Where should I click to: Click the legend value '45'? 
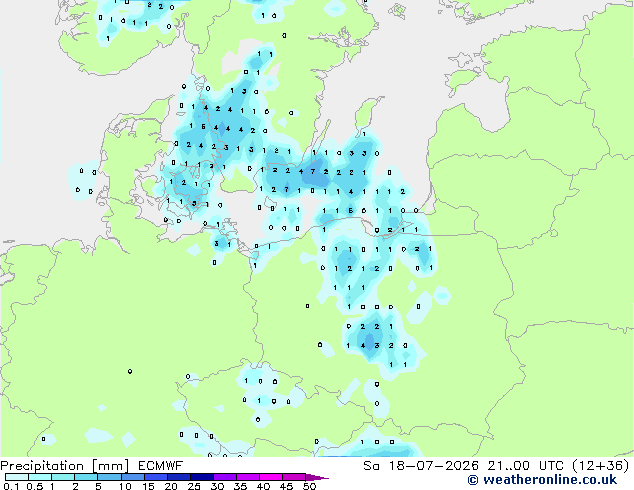pyautogui.click(x=286, y=486)
